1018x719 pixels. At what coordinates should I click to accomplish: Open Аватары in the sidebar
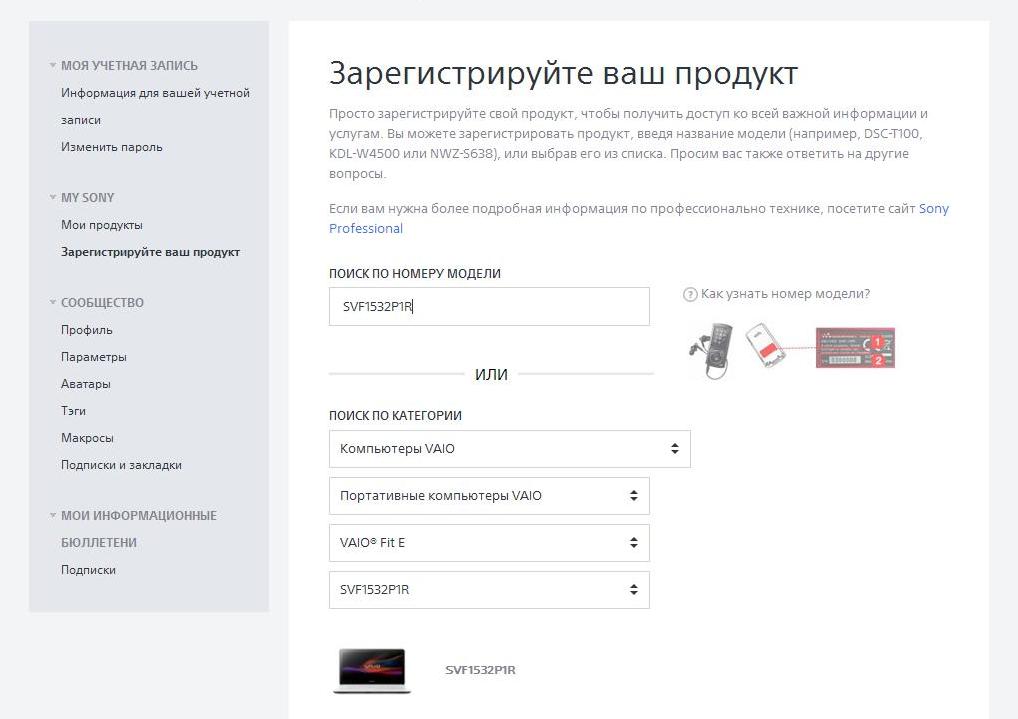click(x=86, y=384)
